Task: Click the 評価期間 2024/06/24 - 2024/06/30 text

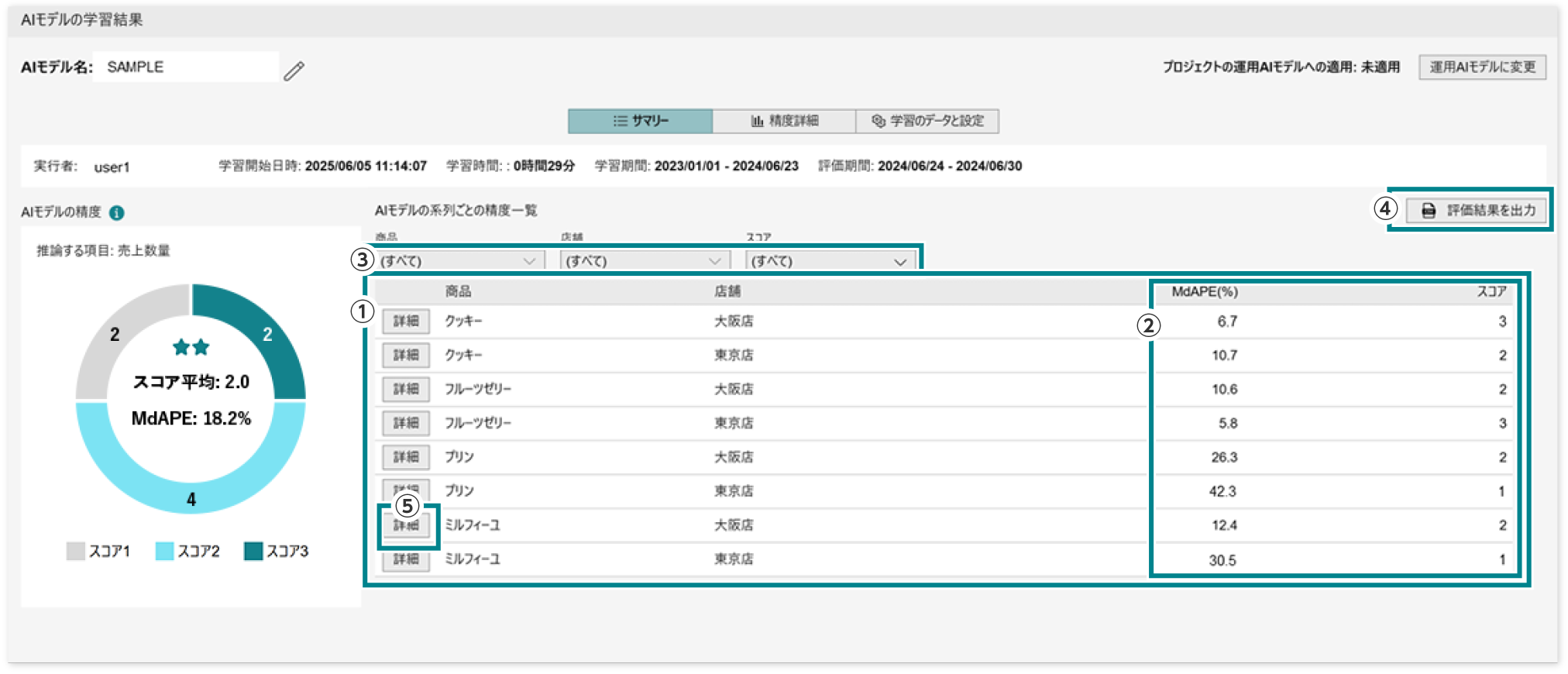Action: [920, 167]
